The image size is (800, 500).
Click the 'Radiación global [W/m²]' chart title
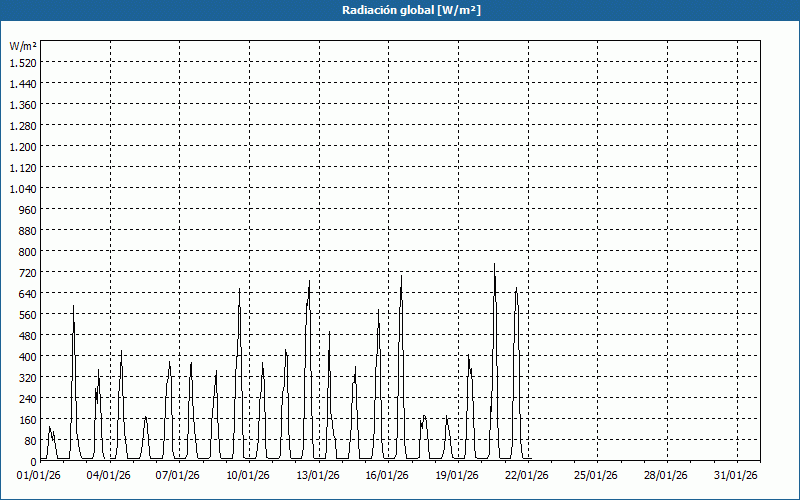pyautogui.click(x=400, y=10)
